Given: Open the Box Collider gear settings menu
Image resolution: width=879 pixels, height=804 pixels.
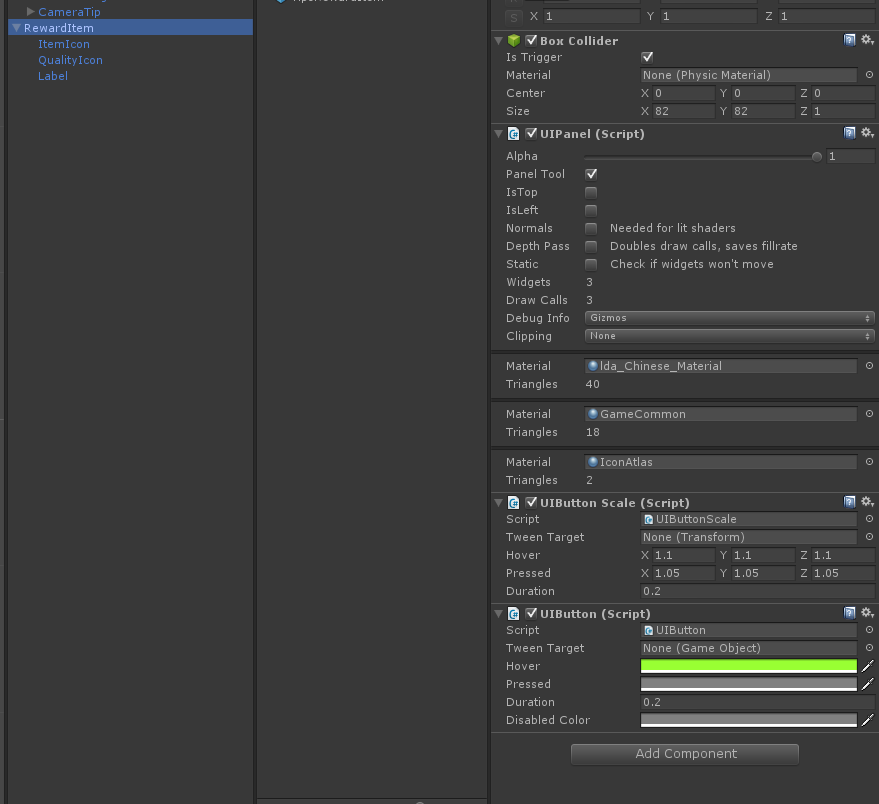Looking at the screenshot, I should pyautogui.click(x=866, y=40).
